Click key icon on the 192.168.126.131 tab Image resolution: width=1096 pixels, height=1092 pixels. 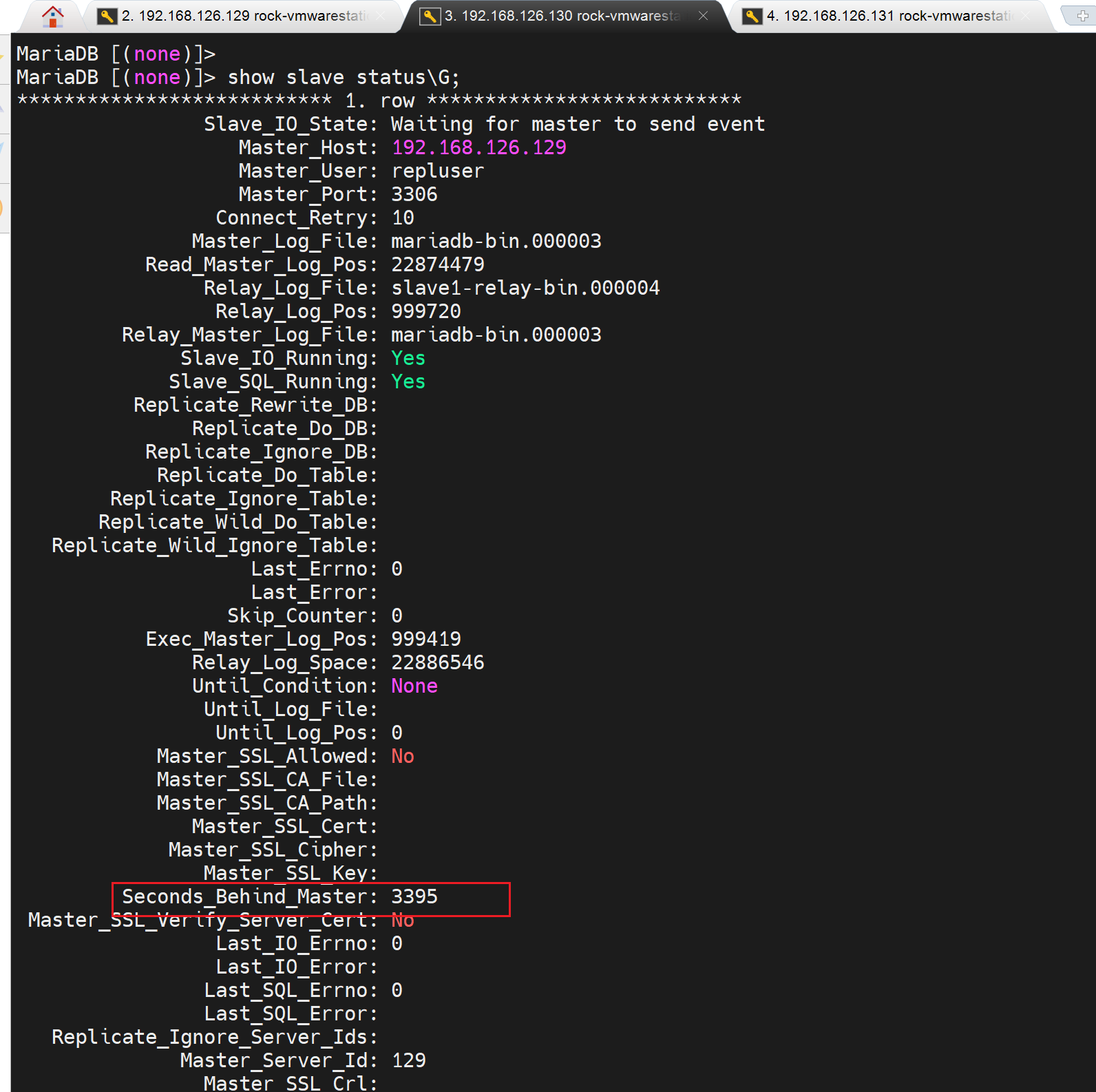752,16
